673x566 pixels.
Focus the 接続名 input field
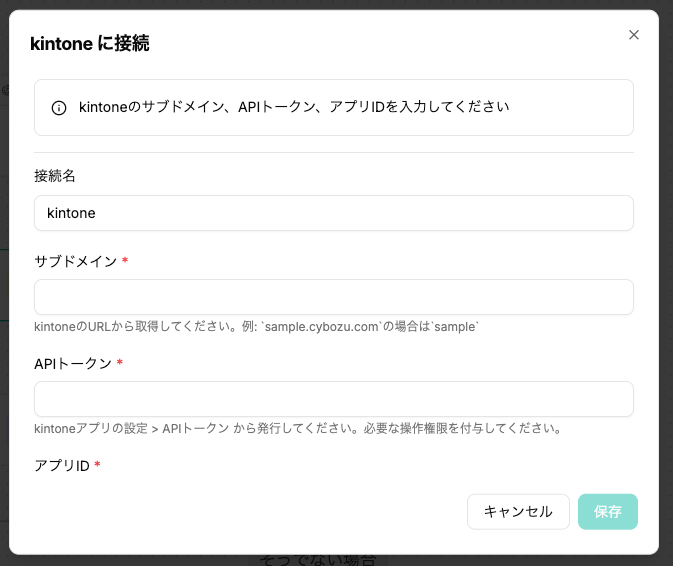click(333, 213)
